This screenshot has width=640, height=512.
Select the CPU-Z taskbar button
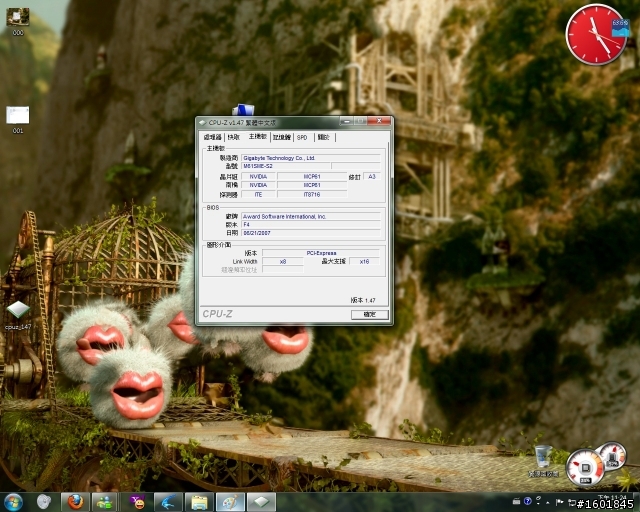[x=261, y=502]
